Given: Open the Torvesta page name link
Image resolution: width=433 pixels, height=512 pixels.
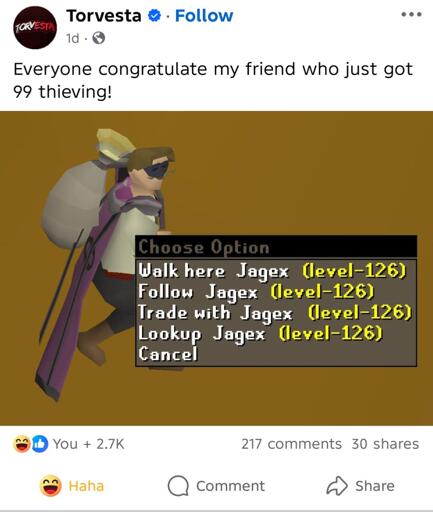Looking at the screenshot, I should coord(104,16).
